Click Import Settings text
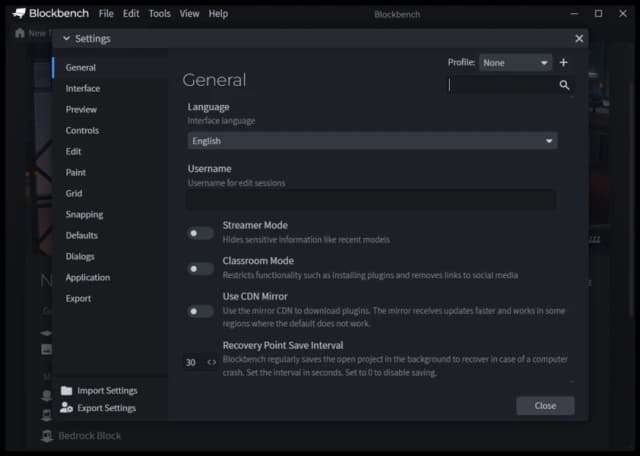Screen dimensions: 640x456 point(107,391)
